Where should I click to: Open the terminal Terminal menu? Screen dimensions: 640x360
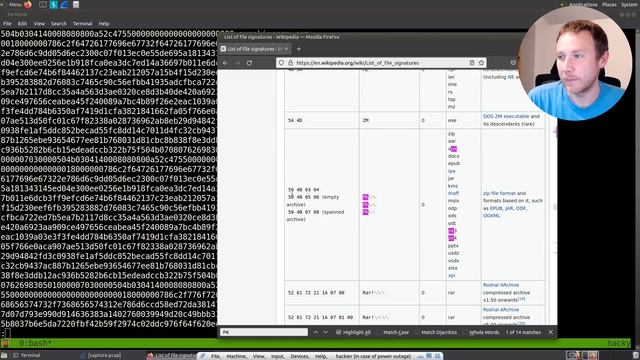(82, 24)
